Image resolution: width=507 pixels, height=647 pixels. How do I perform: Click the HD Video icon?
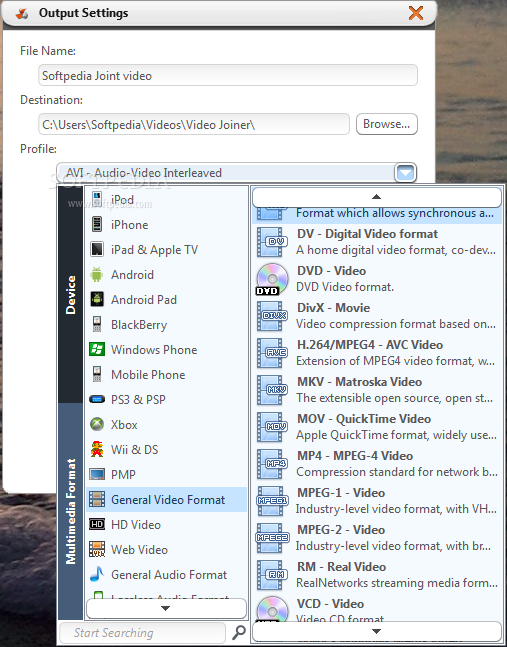tap(97, 524)
